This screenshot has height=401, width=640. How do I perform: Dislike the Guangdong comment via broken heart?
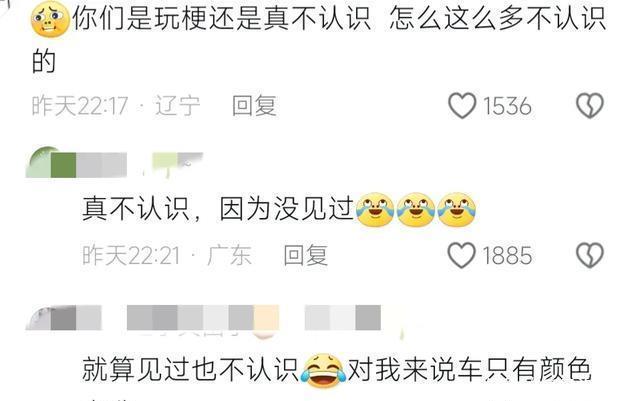[x=590, y=255]
